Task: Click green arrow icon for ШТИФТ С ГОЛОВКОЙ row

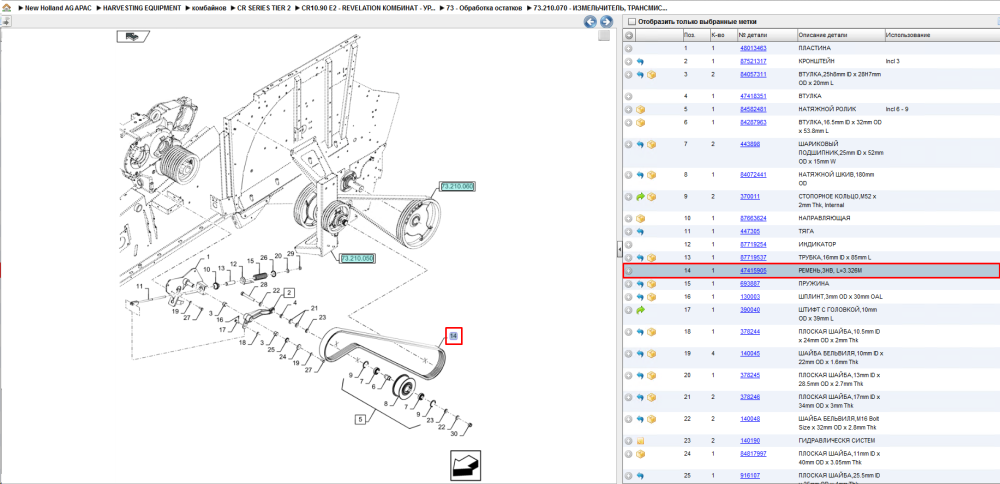Action: pos(640,310)
